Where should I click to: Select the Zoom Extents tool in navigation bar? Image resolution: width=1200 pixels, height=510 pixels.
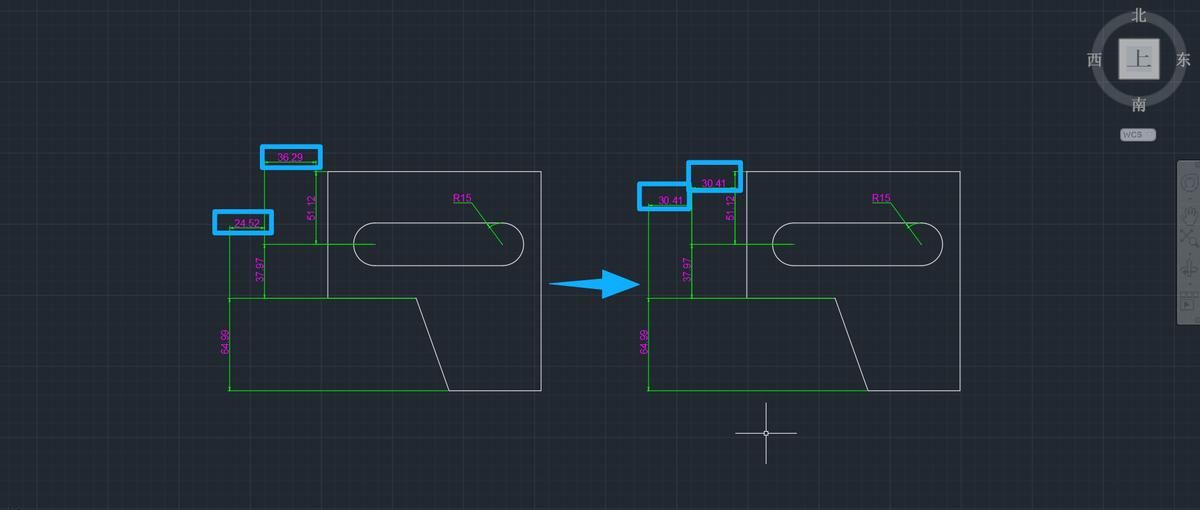(x=1189, y=239)
